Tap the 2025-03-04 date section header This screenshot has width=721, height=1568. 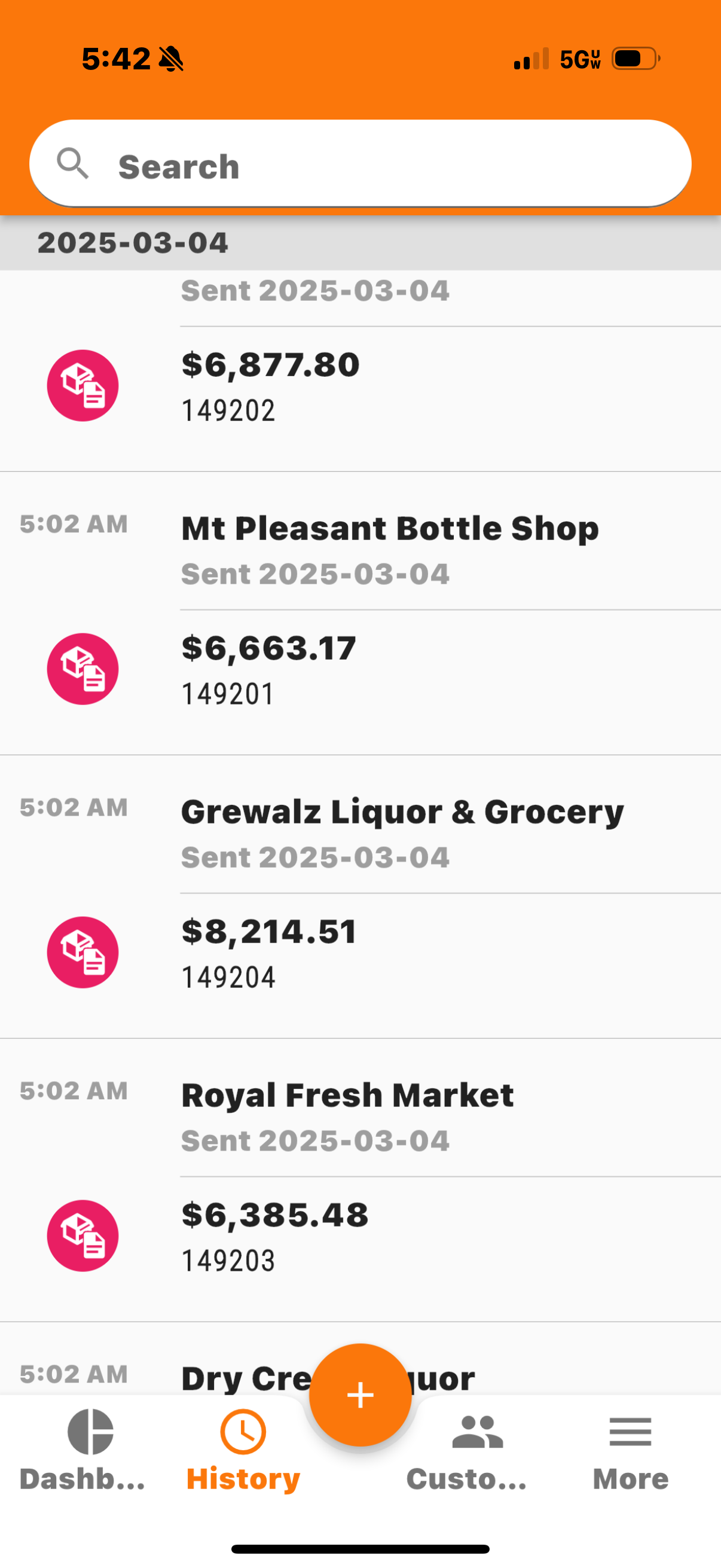tap(360, 242)
